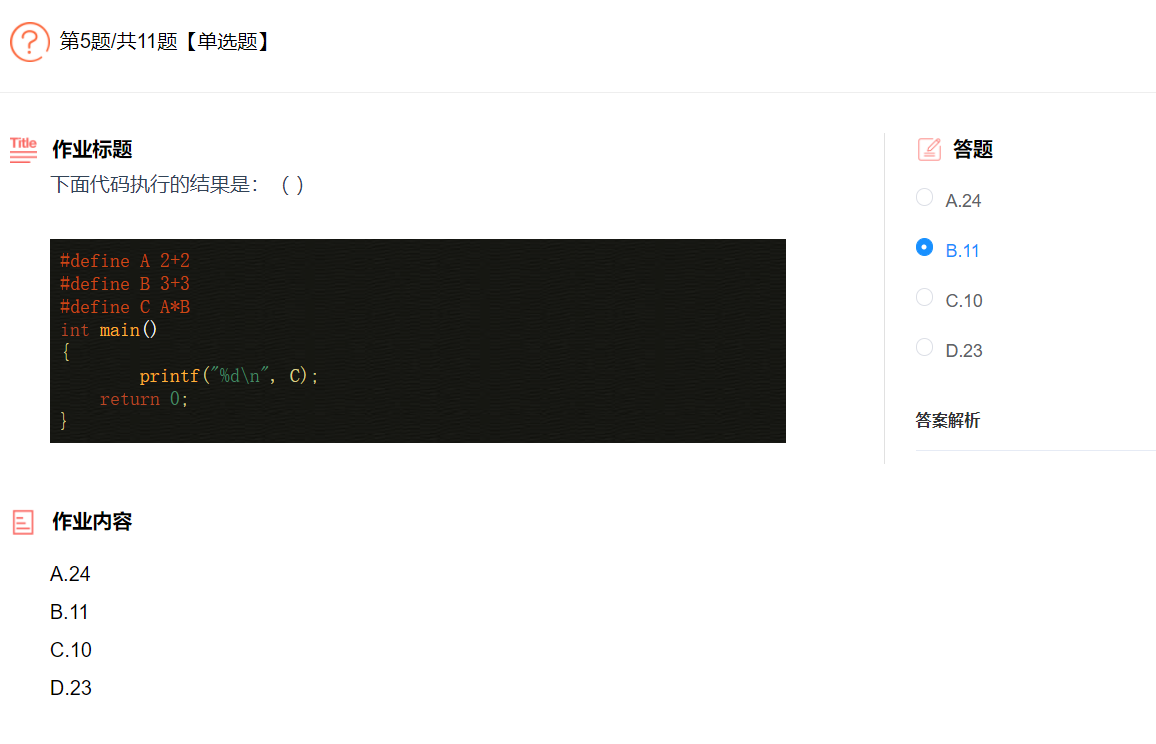This screenshot has width=1156, height=744.
Task: Click the 答题 heading
Action: (972, 150)
